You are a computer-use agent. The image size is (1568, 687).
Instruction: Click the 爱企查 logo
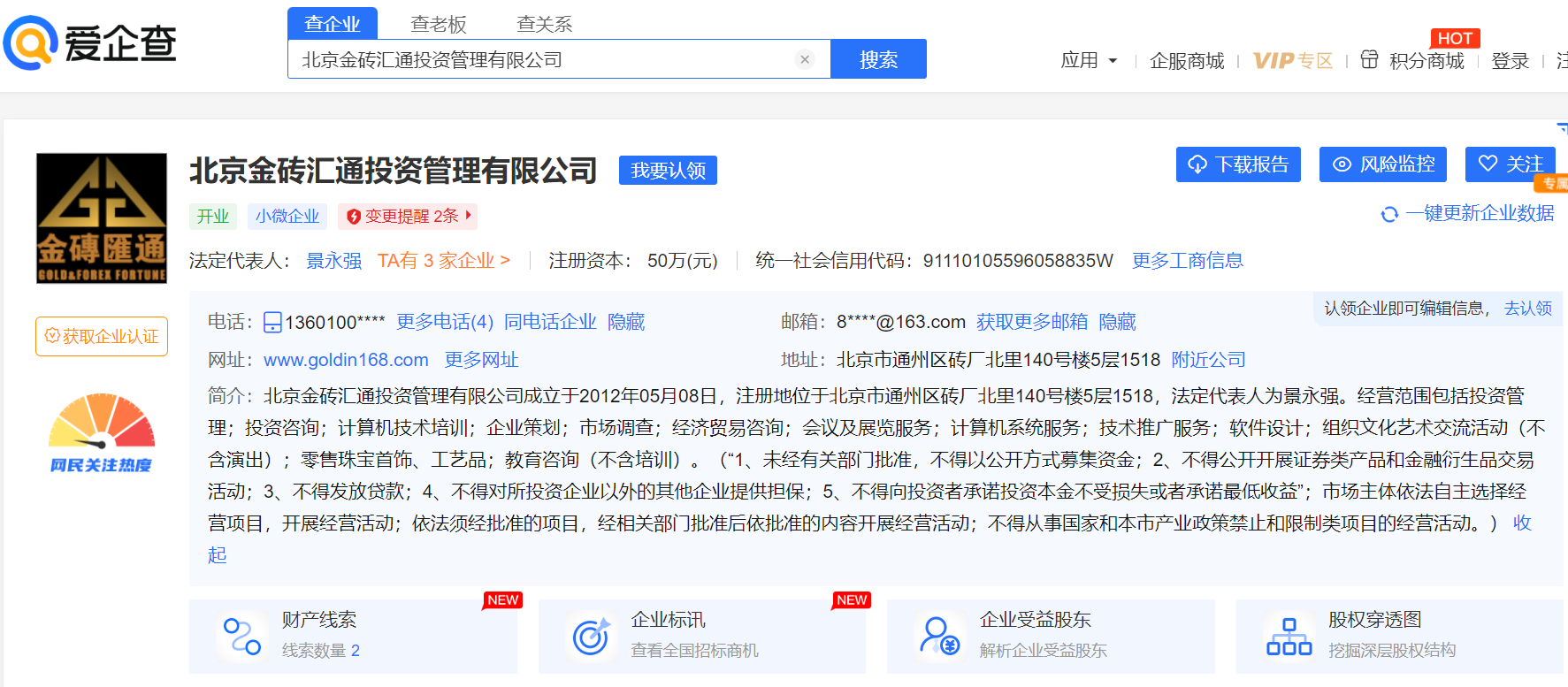coord(89,42)
